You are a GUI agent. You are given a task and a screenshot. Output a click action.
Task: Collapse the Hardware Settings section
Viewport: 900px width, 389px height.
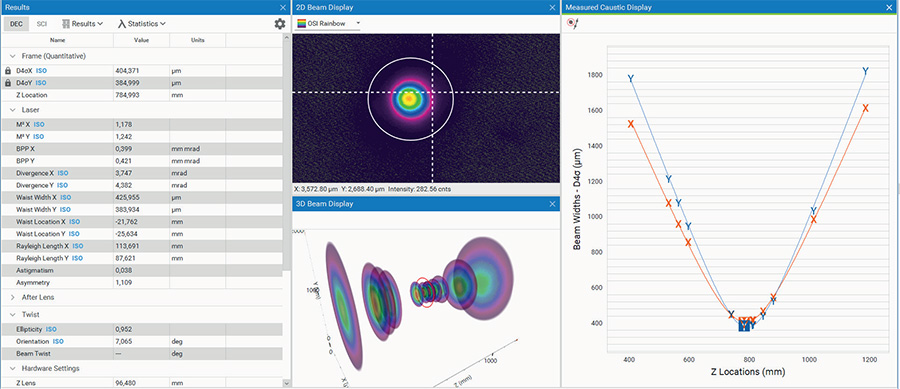[x=13, y=368]
